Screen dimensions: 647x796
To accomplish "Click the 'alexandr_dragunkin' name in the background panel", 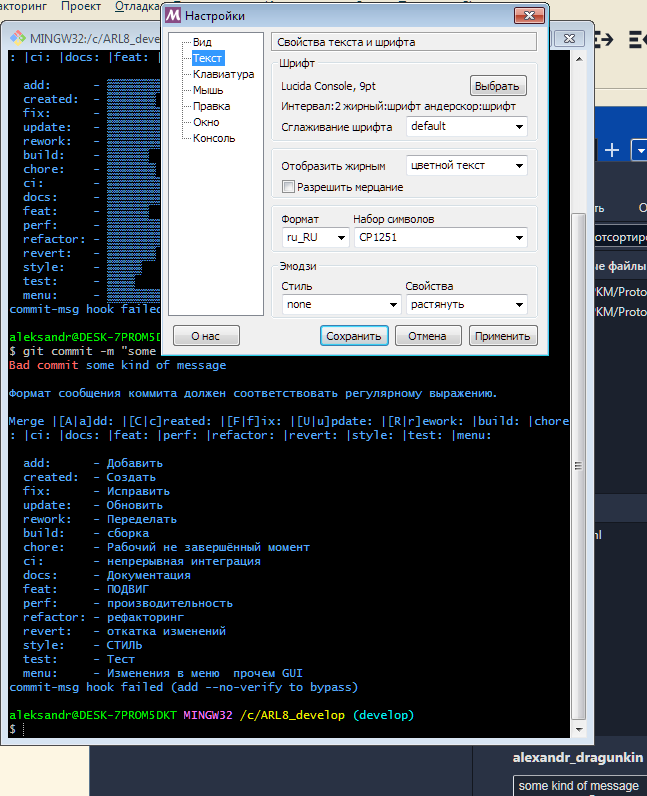I will 578,757.
